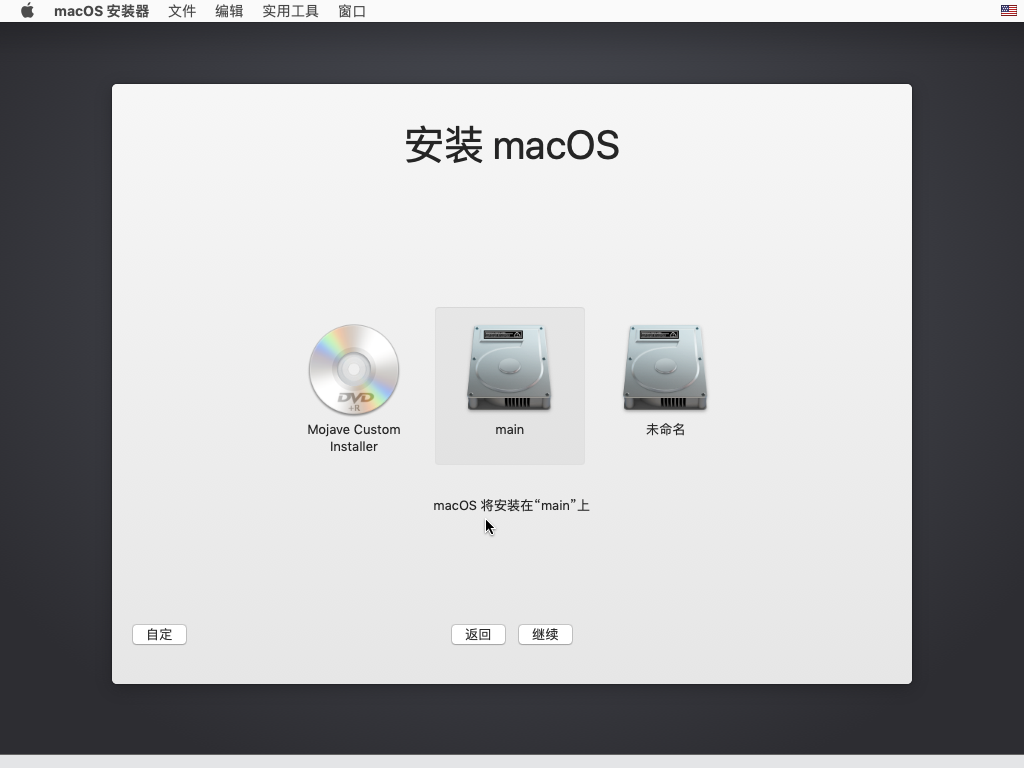The image size is (1024, 768).
Task: Click the Mojave Custom Installer DVD icon
Action: (354, 370)
